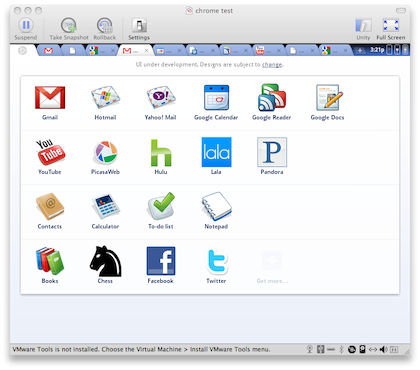Click the VMware Tools not installed message
Viewport: 420px width, 370px height.
click(x=141, y=349)
